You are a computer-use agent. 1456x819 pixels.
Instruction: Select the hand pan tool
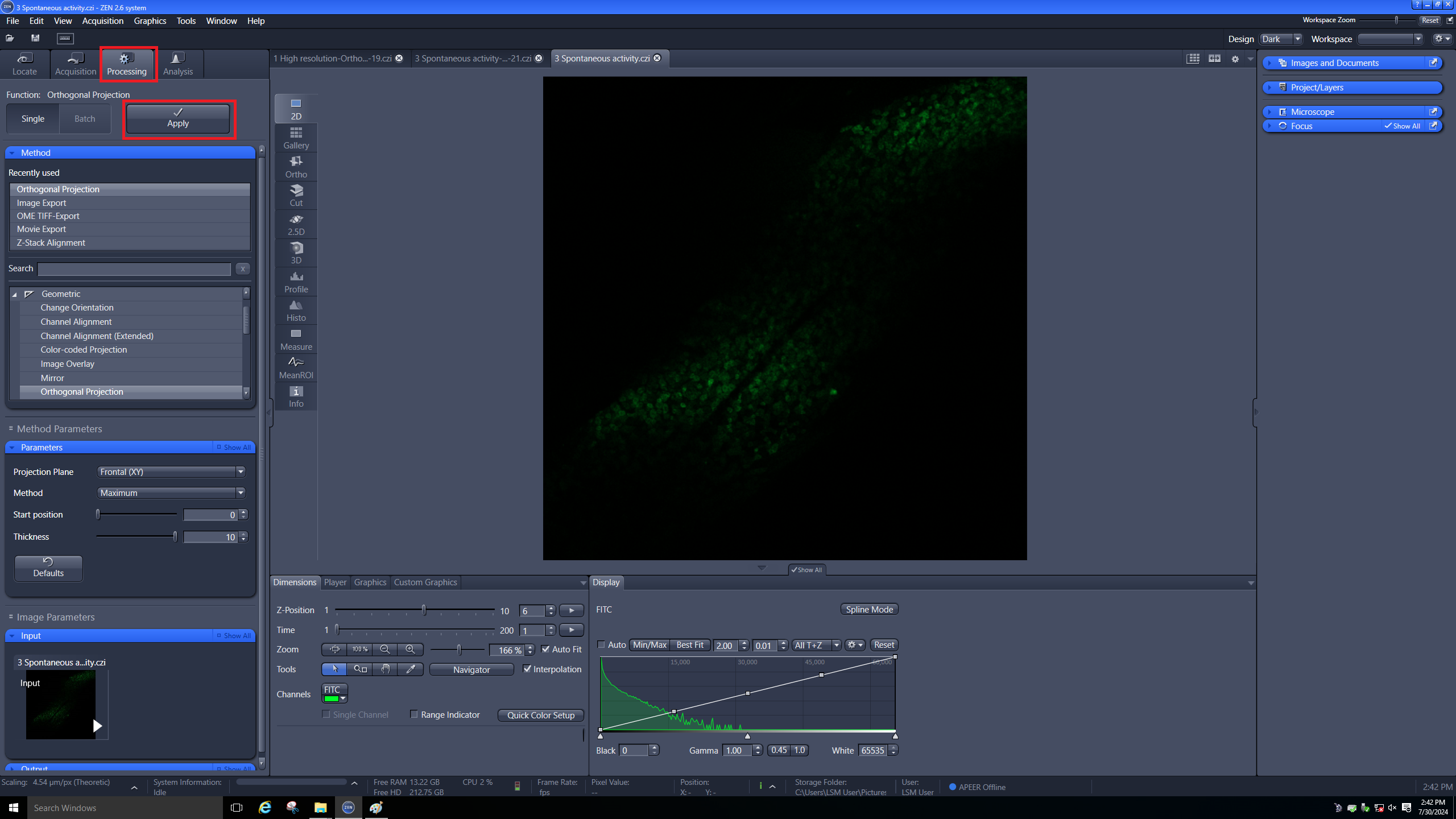tap(385, 669)
